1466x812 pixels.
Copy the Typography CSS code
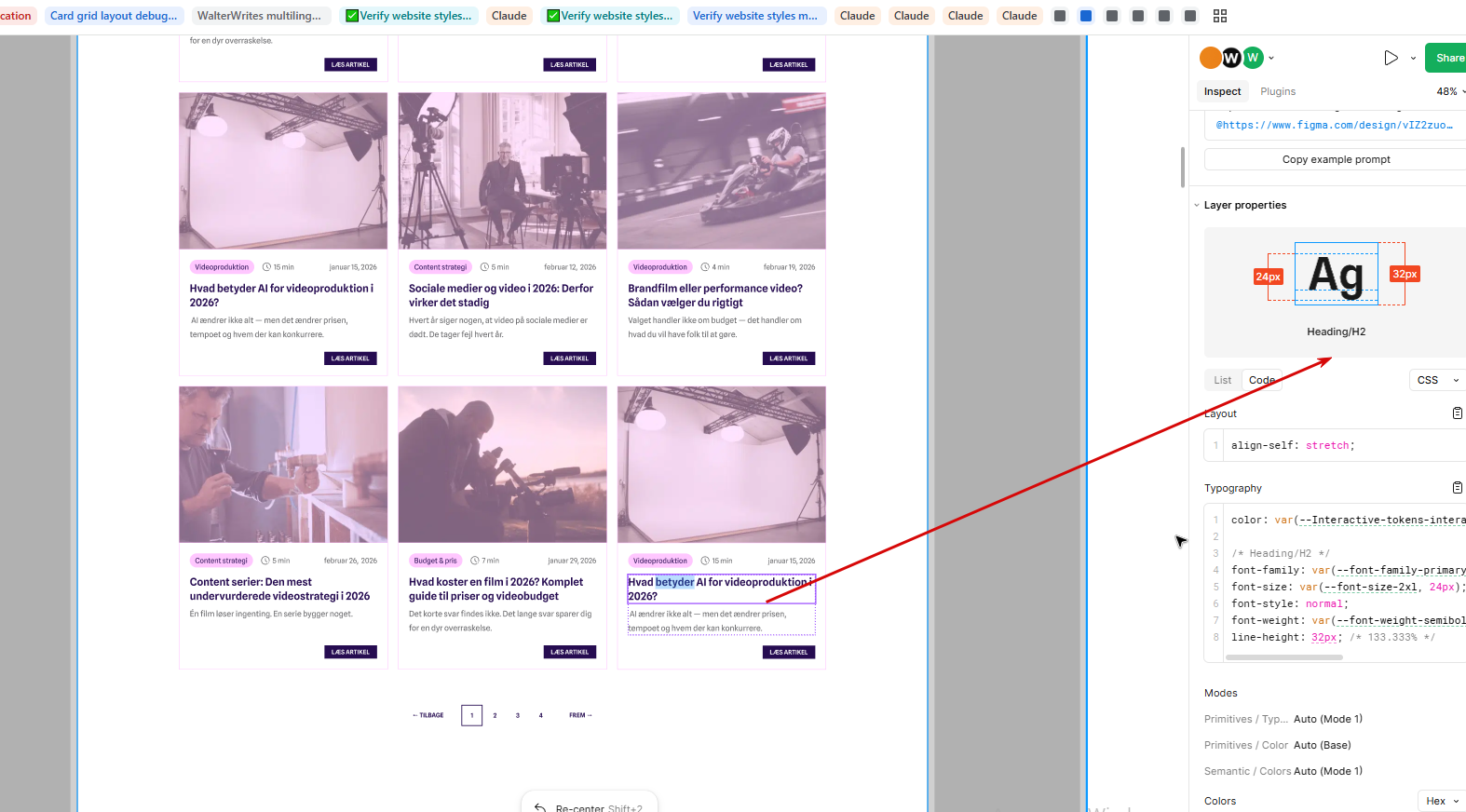point(1458,488)
